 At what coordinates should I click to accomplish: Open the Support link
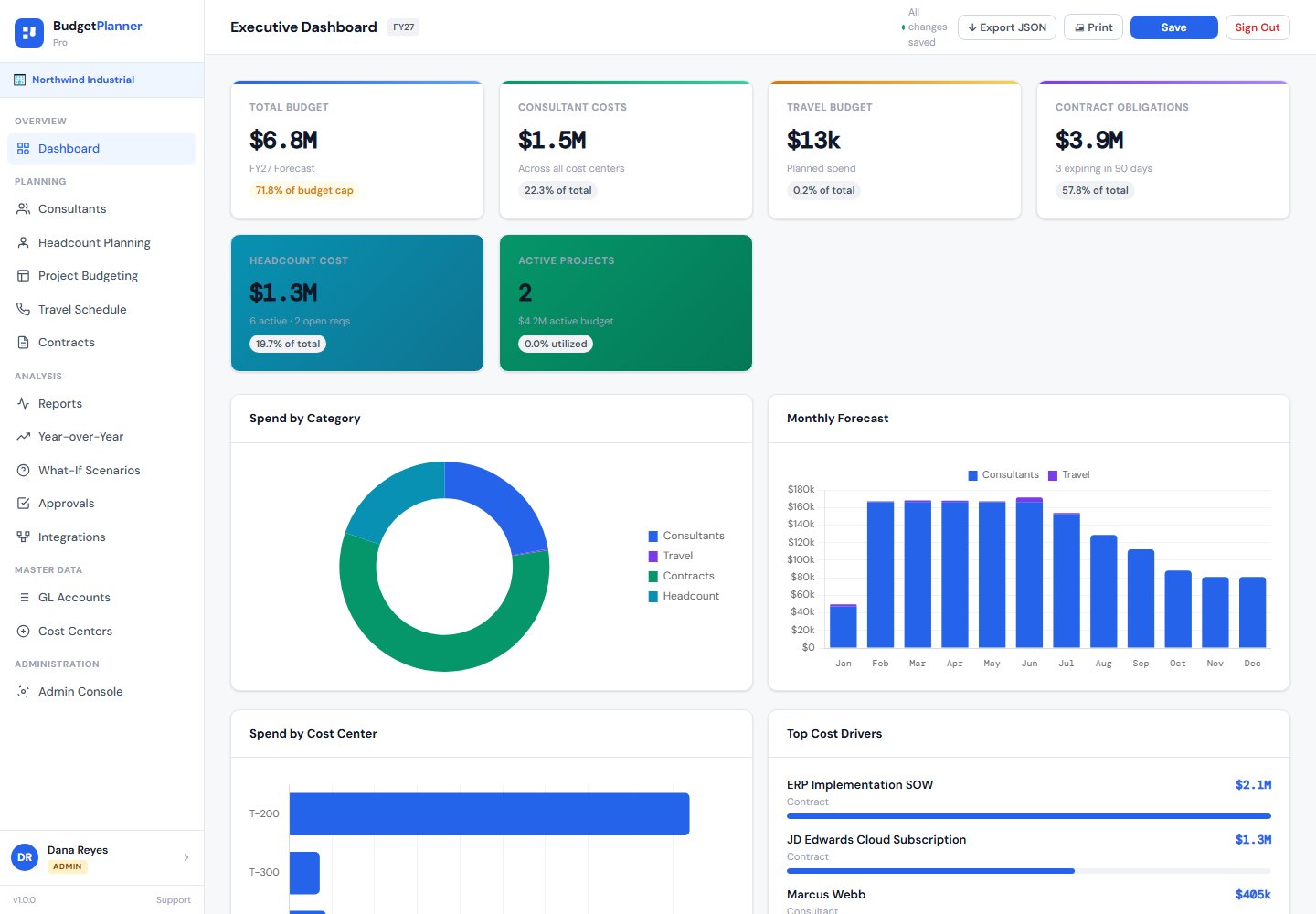[174, 900]
